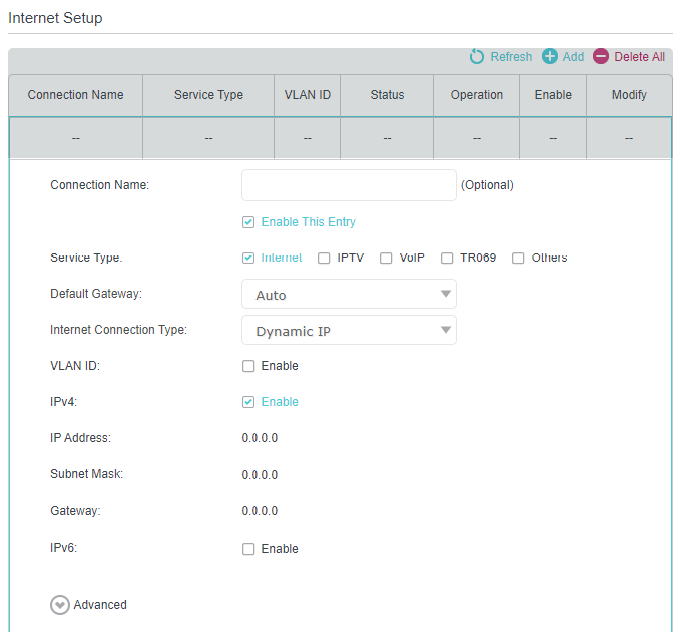Click the (Optional) hint text
The width and height of the screenshot is (679, 632).
[487, 185]
